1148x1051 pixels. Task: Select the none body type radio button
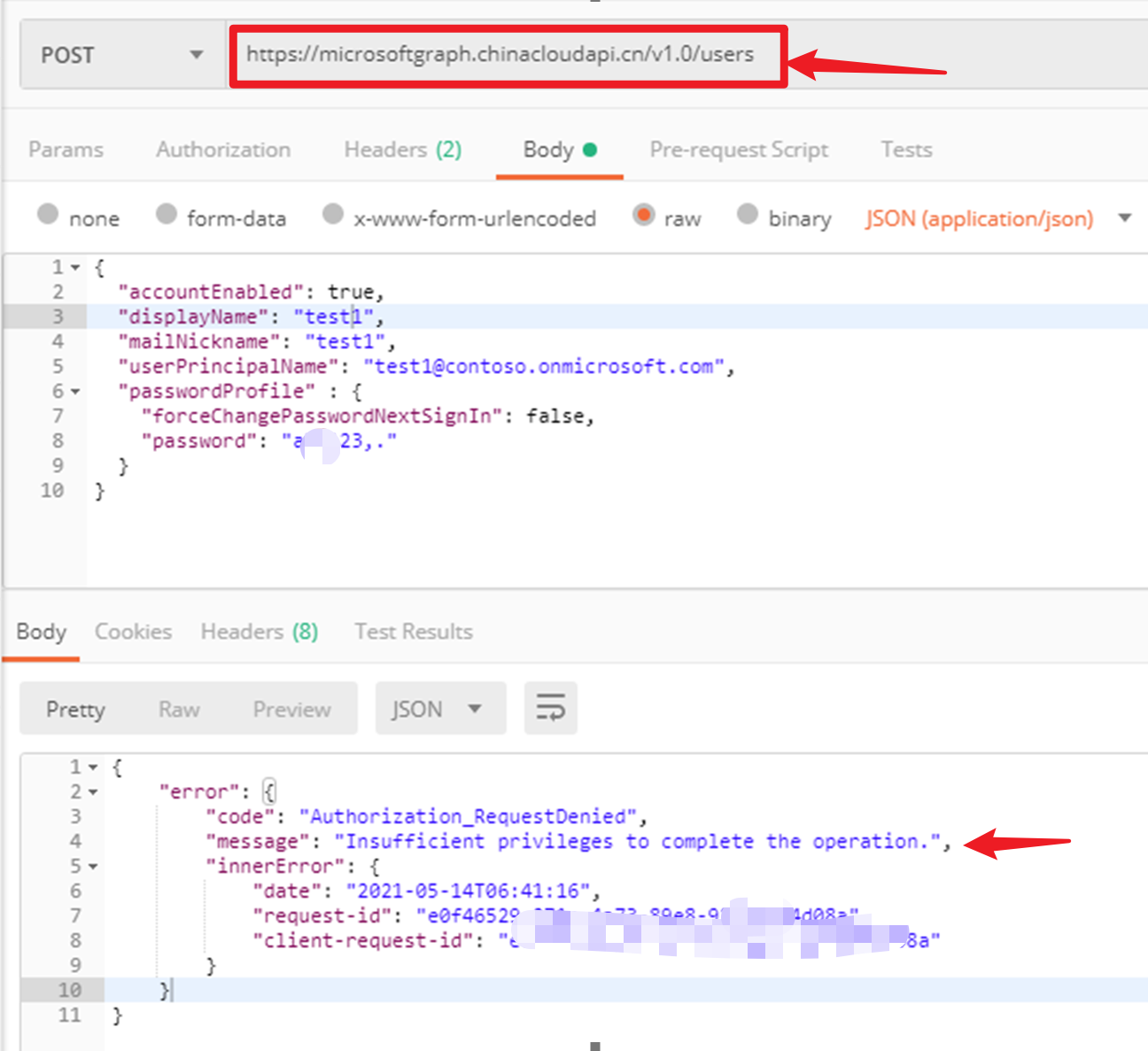click(49, 214)
